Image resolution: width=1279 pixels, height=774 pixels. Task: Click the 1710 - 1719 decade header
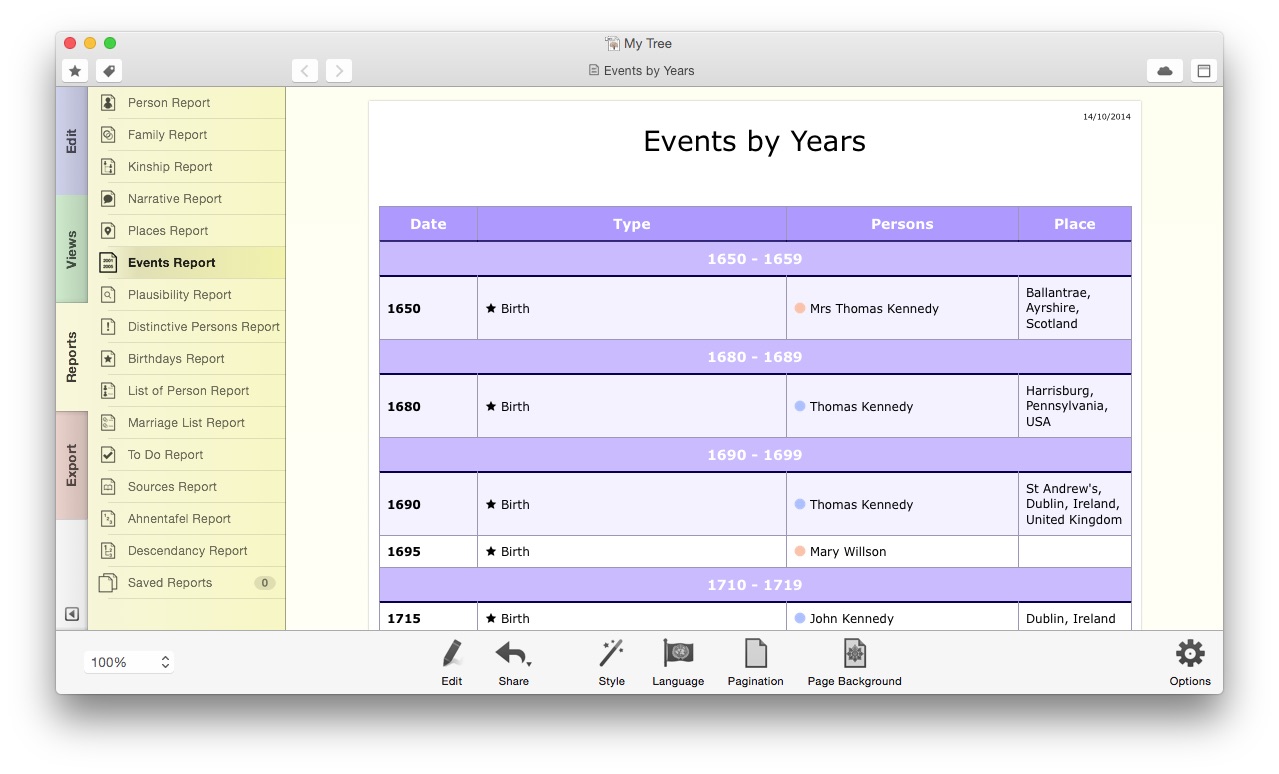point(755,585)
